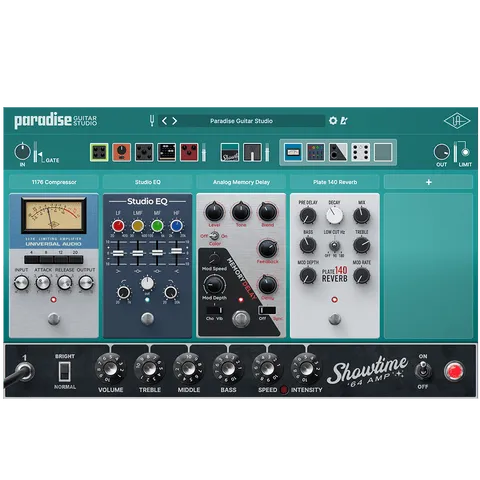Screen dimensions: 480x480
Task: Click the red amp pilot light
Action: [x=454, y=371]
